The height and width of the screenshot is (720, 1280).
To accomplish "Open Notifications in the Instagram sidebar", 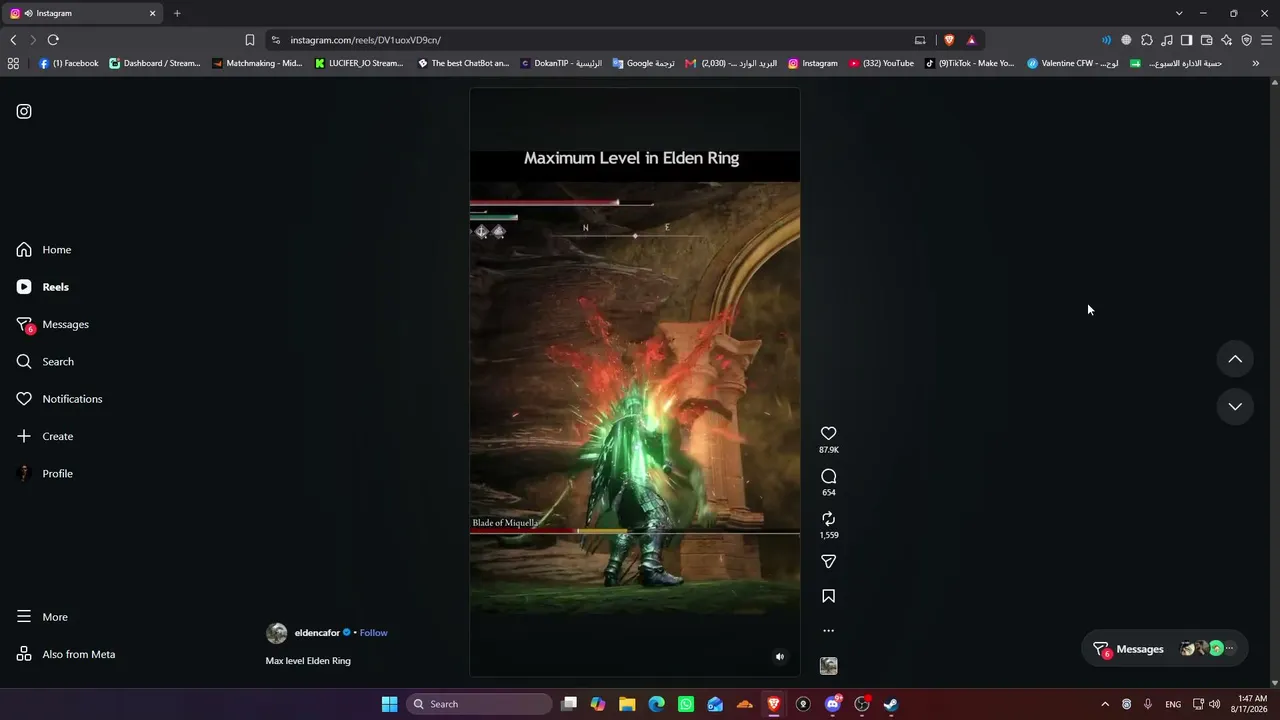I will (60, 399).
